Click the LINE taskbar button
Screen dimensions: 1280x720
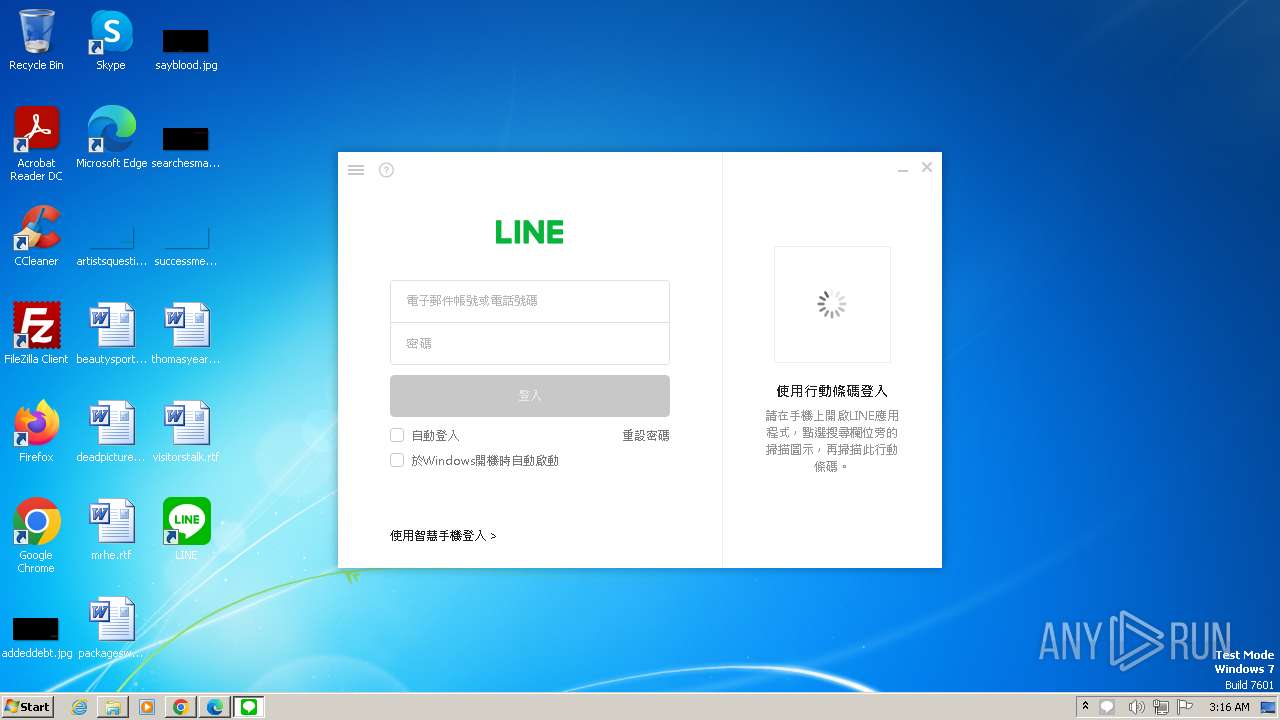[x=249, y=707]
